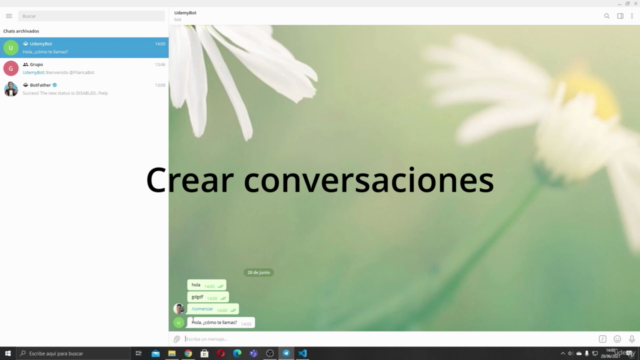Open Task View on the taskbar
The height and width of the screenshot is (360, 640).
[x=139, y=353]
